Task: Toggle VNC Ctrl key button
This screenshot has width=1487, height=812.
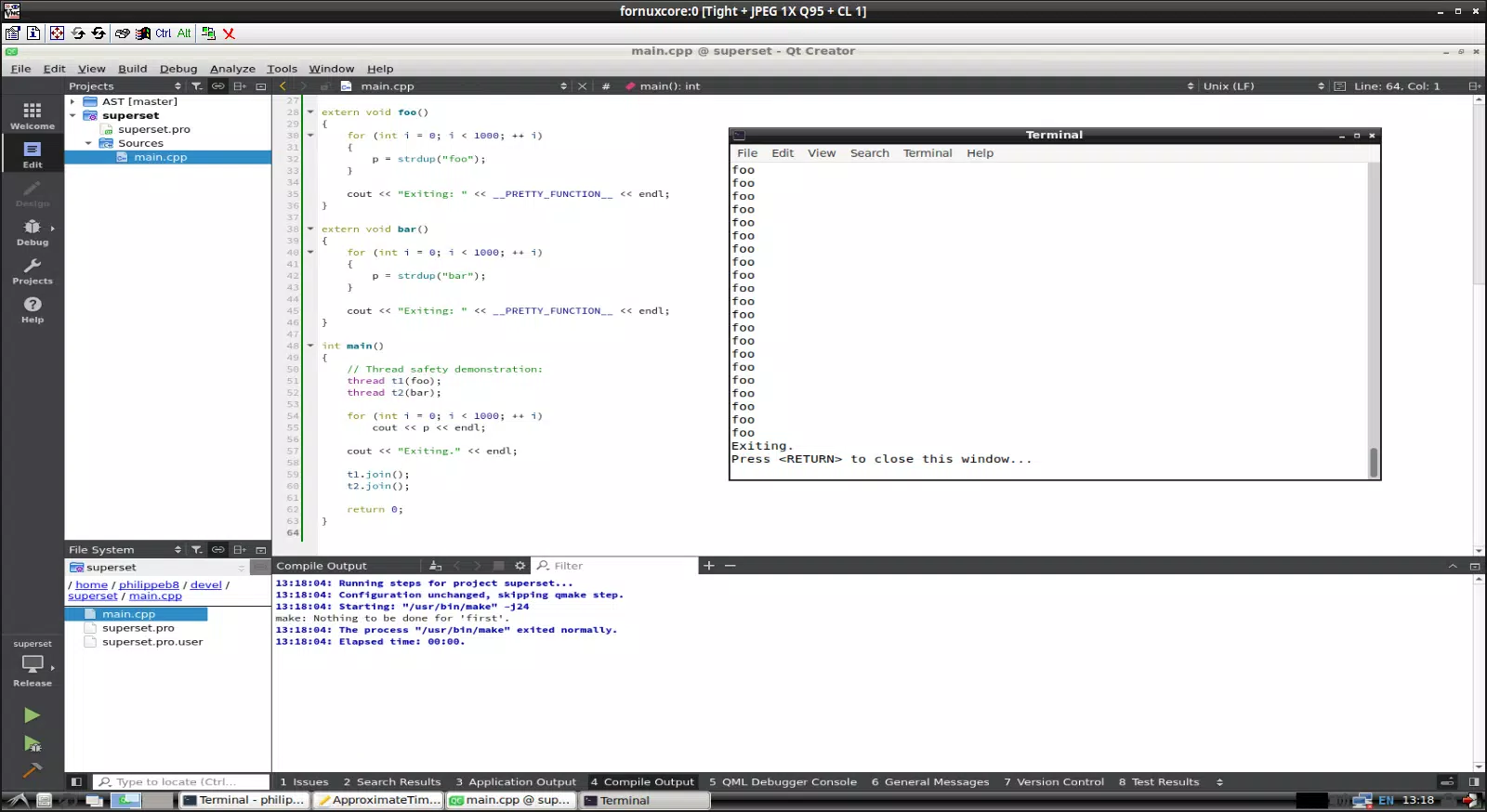Action: coord(164,33)
